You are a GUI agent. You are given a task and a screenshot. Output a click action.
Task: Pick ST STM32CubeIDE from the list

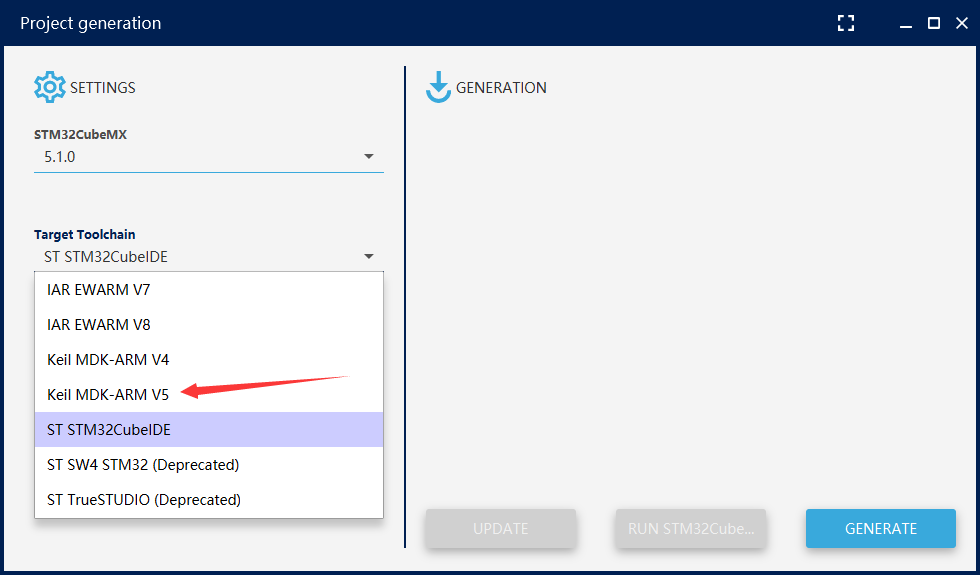(209, 429)
